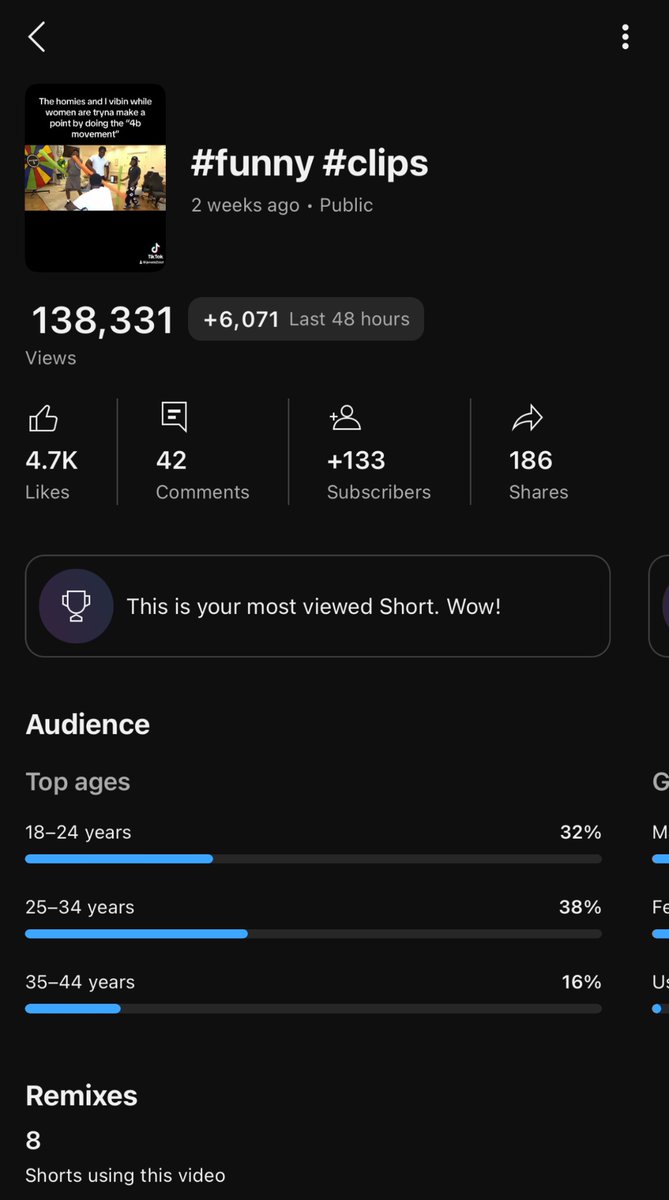Tap the 32% value
The image size is (669, 1200).
click(x=581, y=832)
